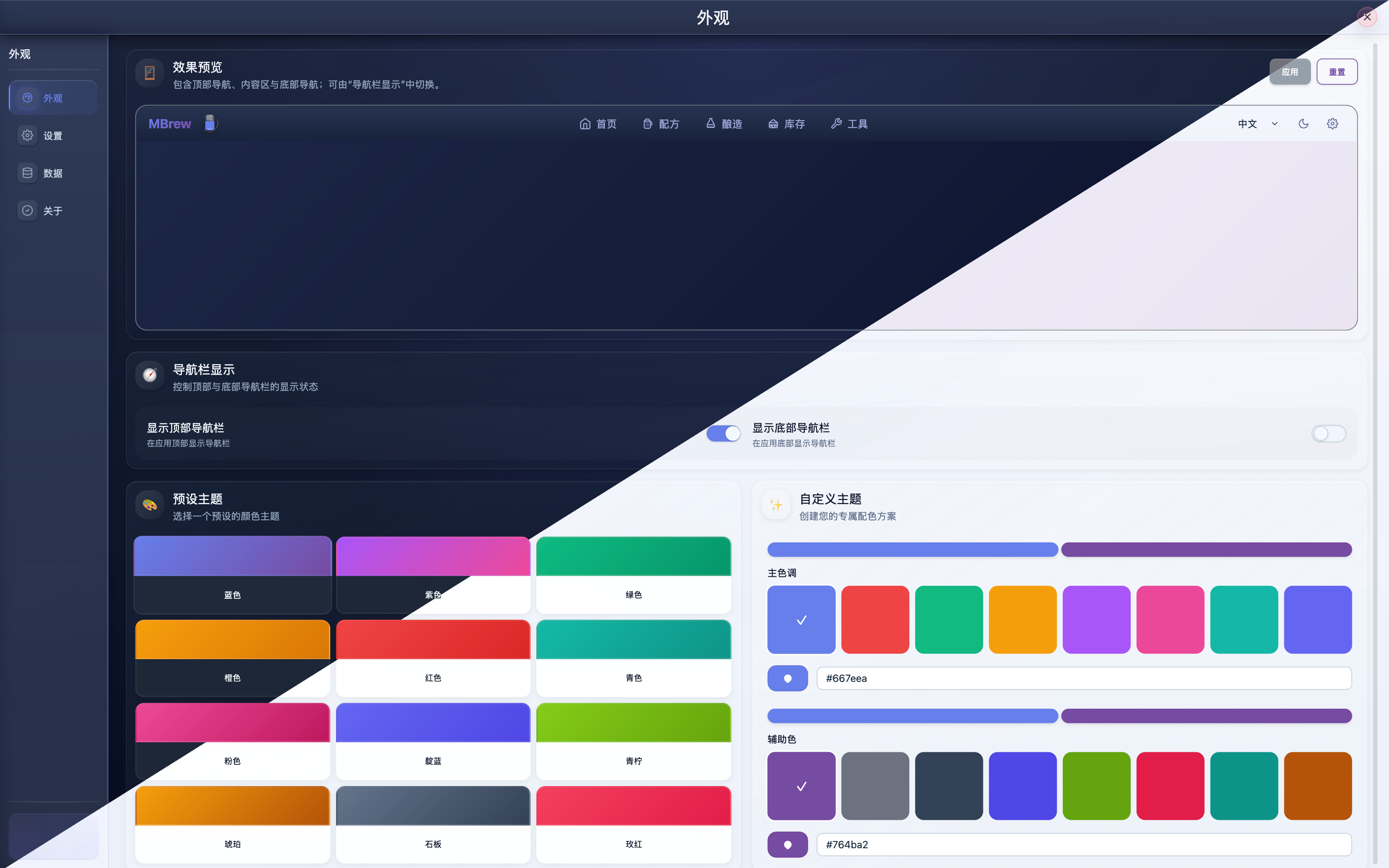The image size is (1389, 868).
Task: Click the 工具 wrench icon
Action: pos(836,123)
